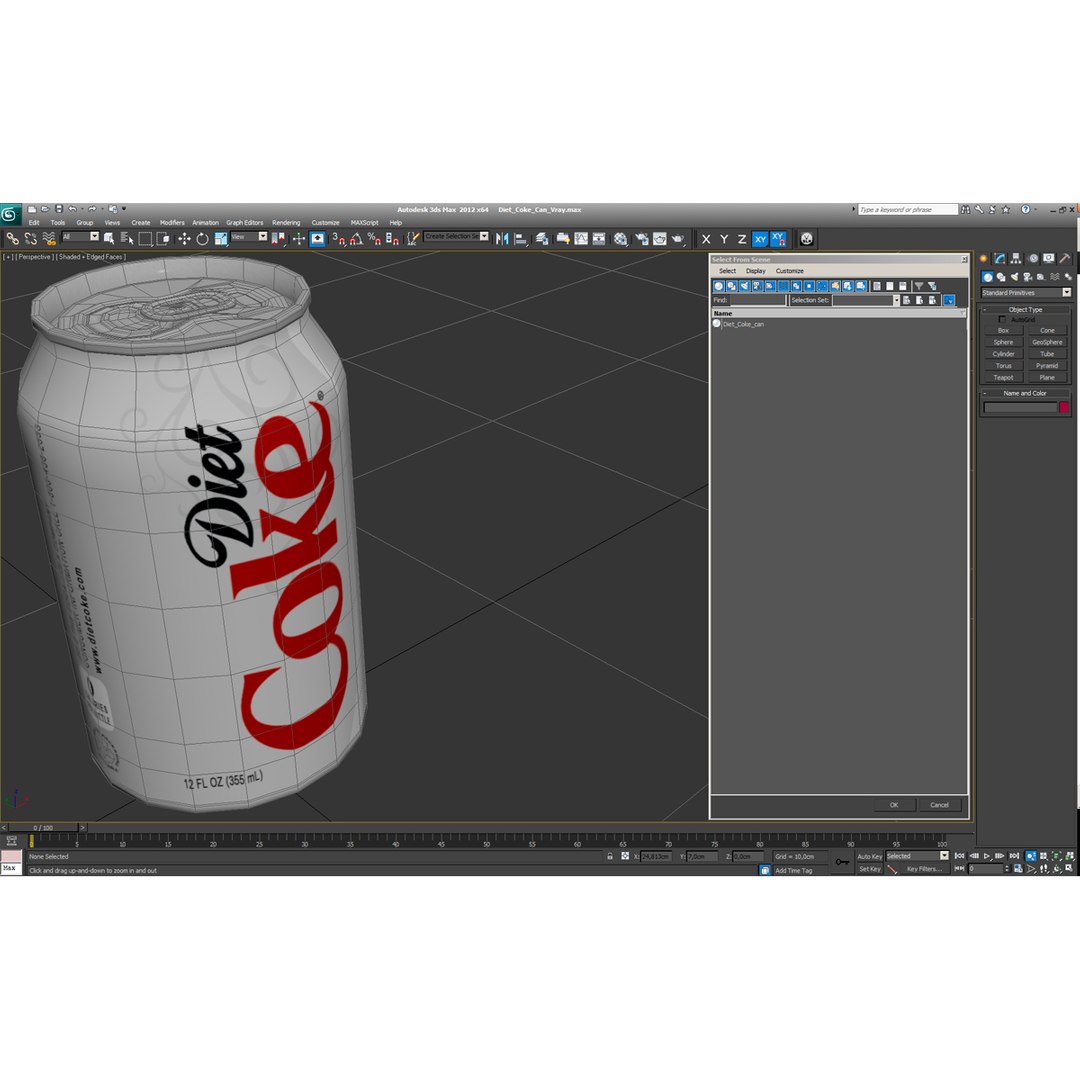Screen dimensions: 1080x1080
Task: Click the Find field in Select From Scene
Action: [x=758, y=300]
